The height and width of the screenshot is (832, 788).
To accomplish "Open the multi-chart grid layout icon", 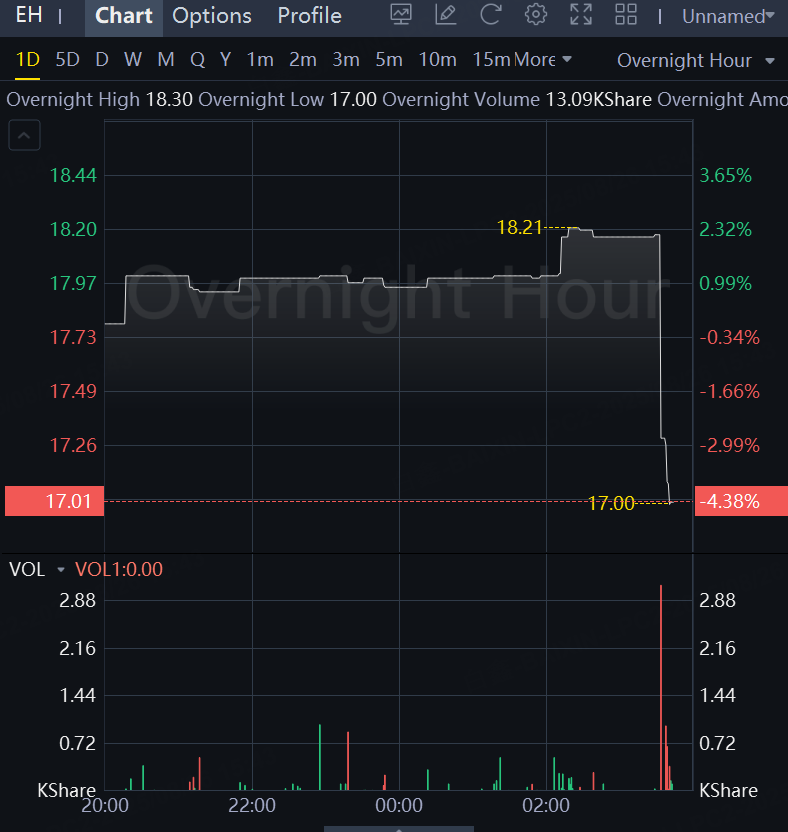I will (626, 15).
